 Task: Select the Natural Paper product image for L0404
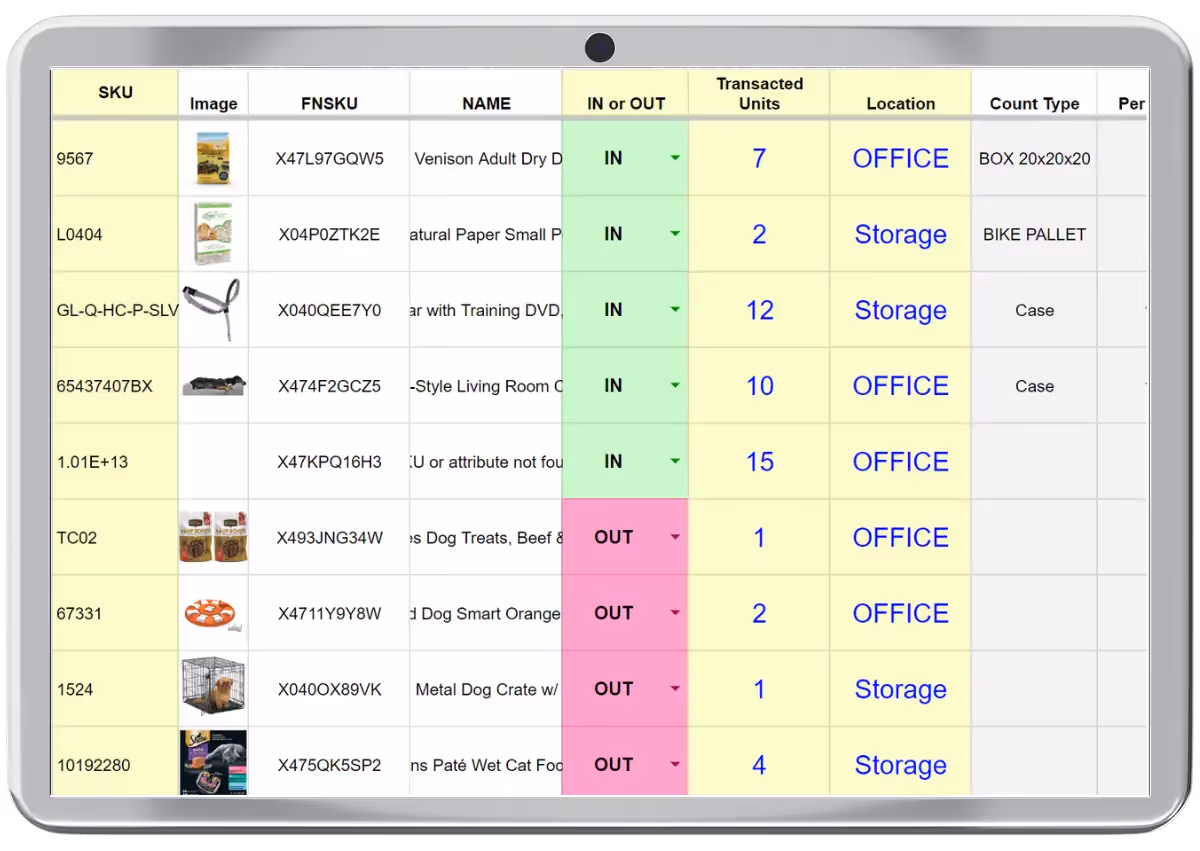(x=213, y=234)
